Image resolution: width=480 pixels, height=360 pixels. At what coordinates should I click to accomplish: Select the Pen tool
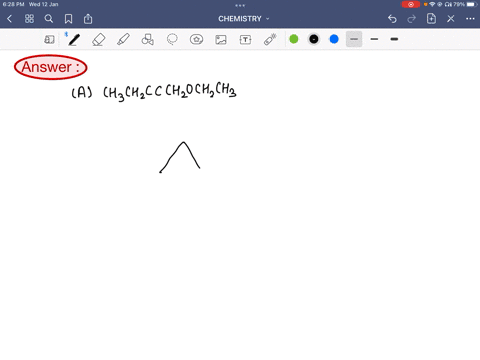pyautogui.click(x=74, y=39)
